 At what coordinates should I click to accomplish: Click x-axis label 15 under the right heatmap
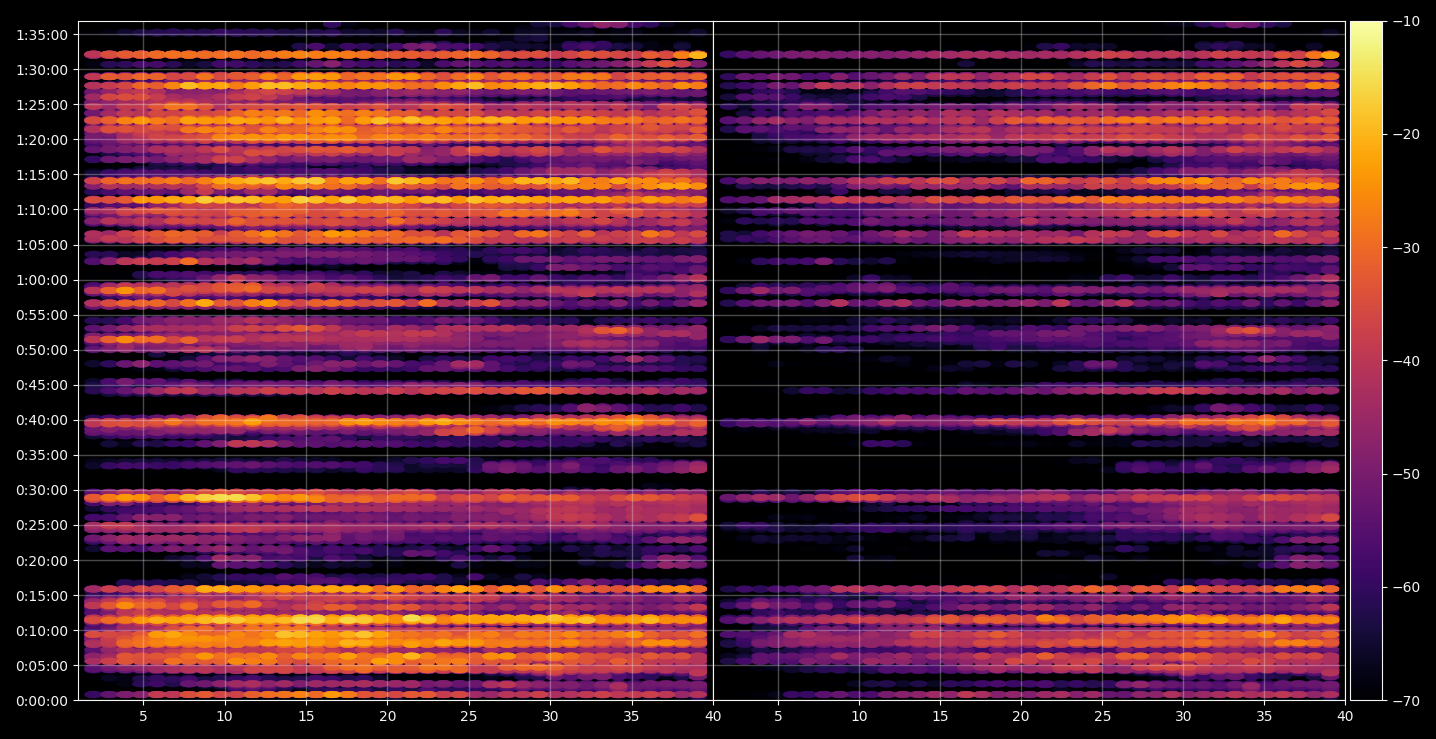tap(940, 716)
